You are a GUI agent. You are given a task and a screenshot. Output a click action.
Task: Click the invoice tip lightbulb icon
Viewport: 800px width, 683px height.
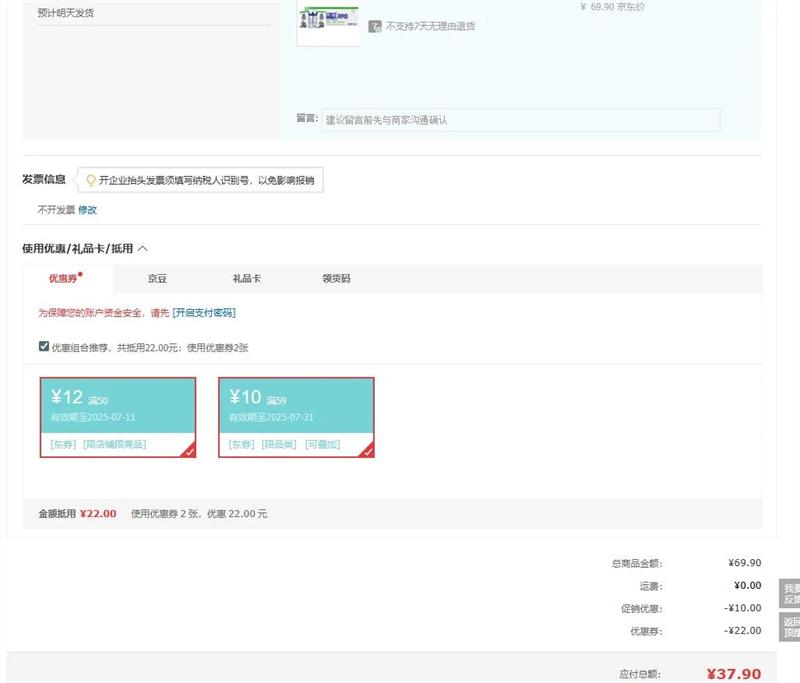coord(91,181)
